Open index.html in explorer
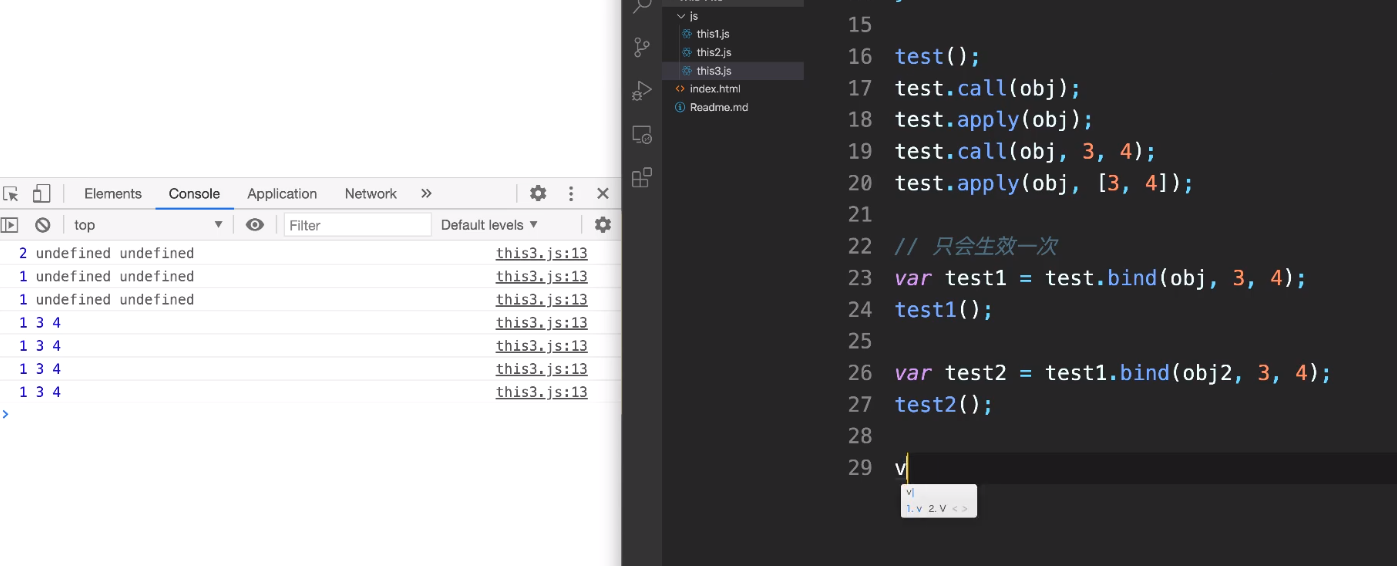 pyautogui.click(x=715, y=89)
